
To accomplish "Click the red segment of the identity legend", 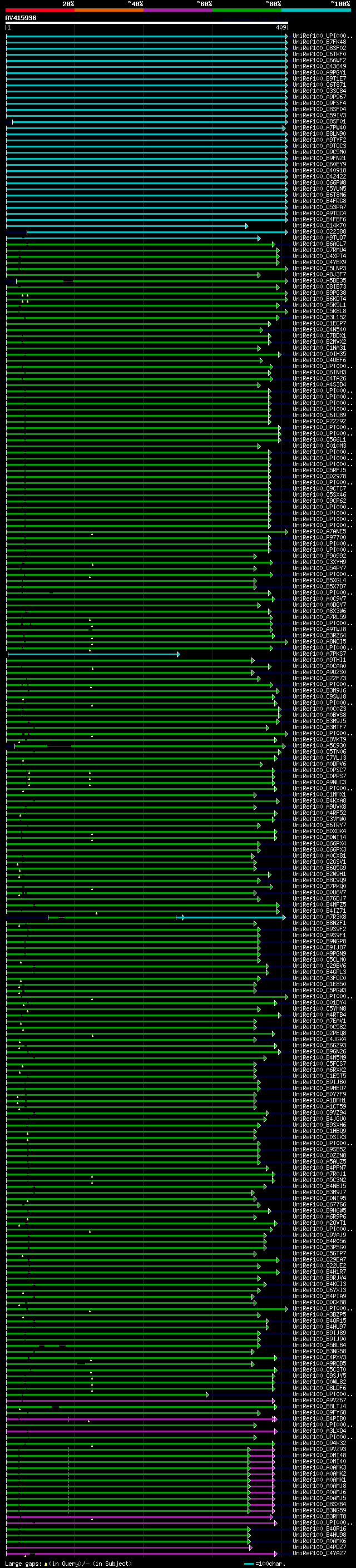I will (39, 10).
